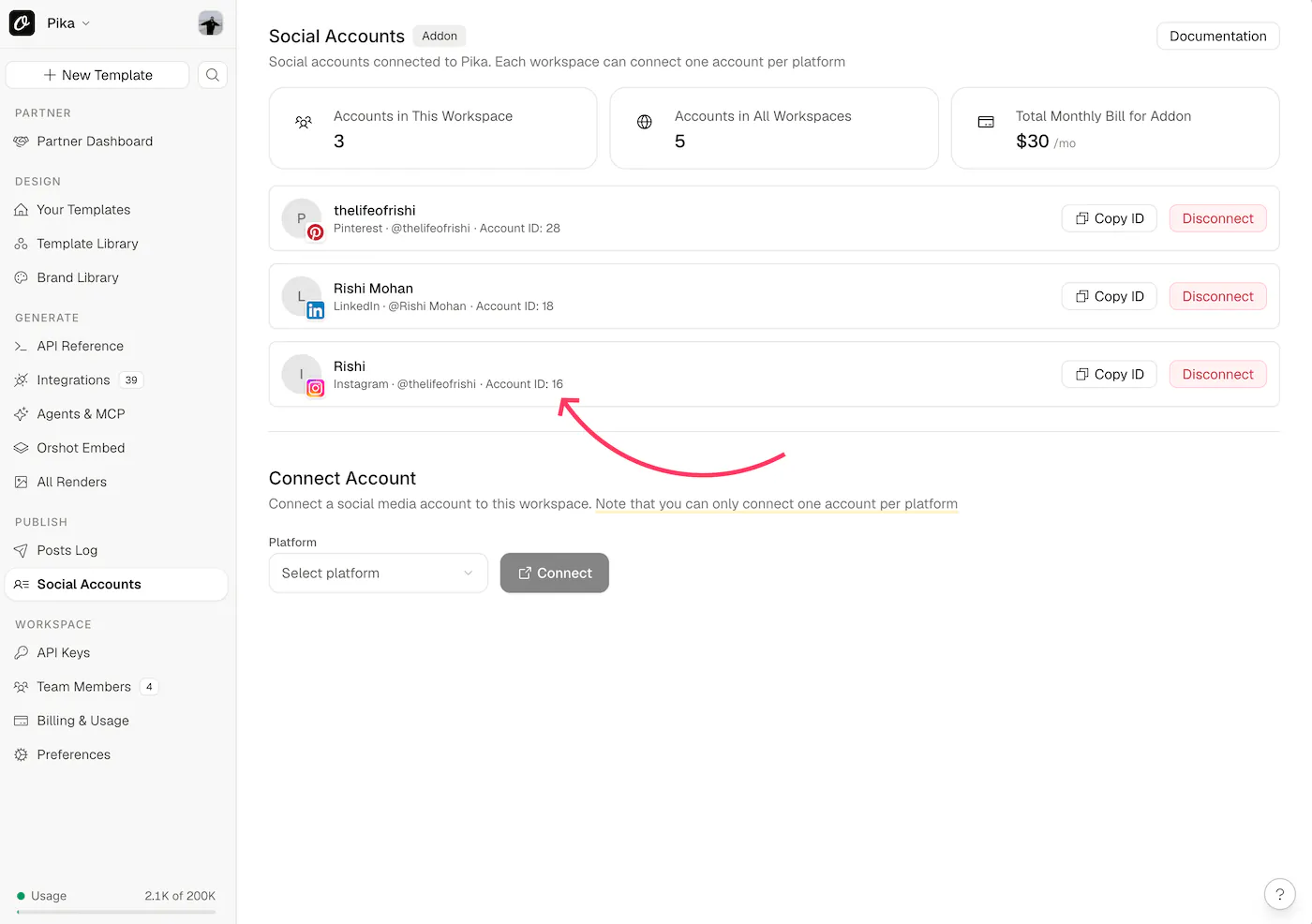This screenshot has width=1312, height=924.
Task: Click the Team Members count badge 4
Action: coord(149,687)
